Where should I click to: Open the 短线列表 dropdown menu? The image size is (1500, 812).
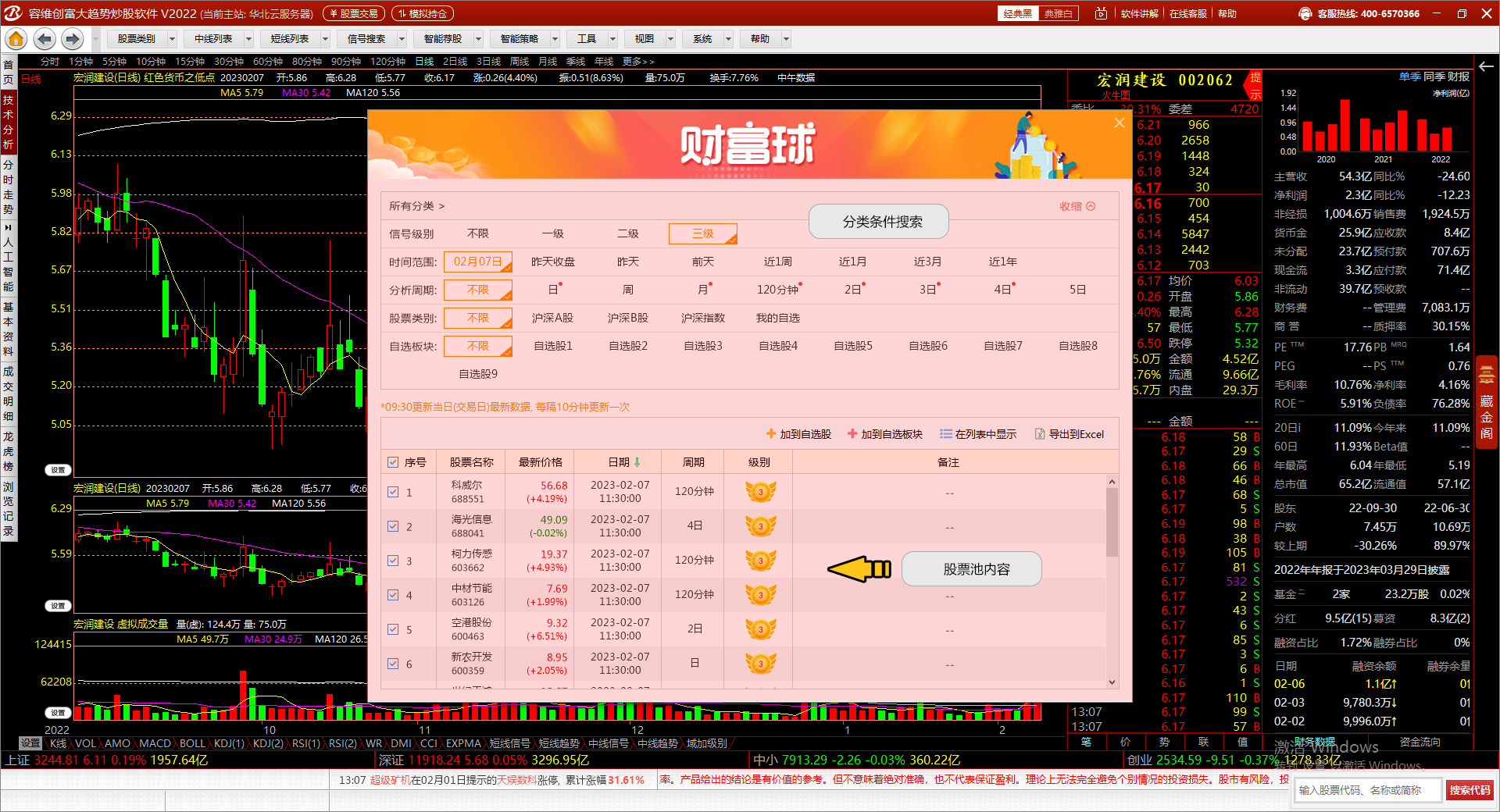296,38
